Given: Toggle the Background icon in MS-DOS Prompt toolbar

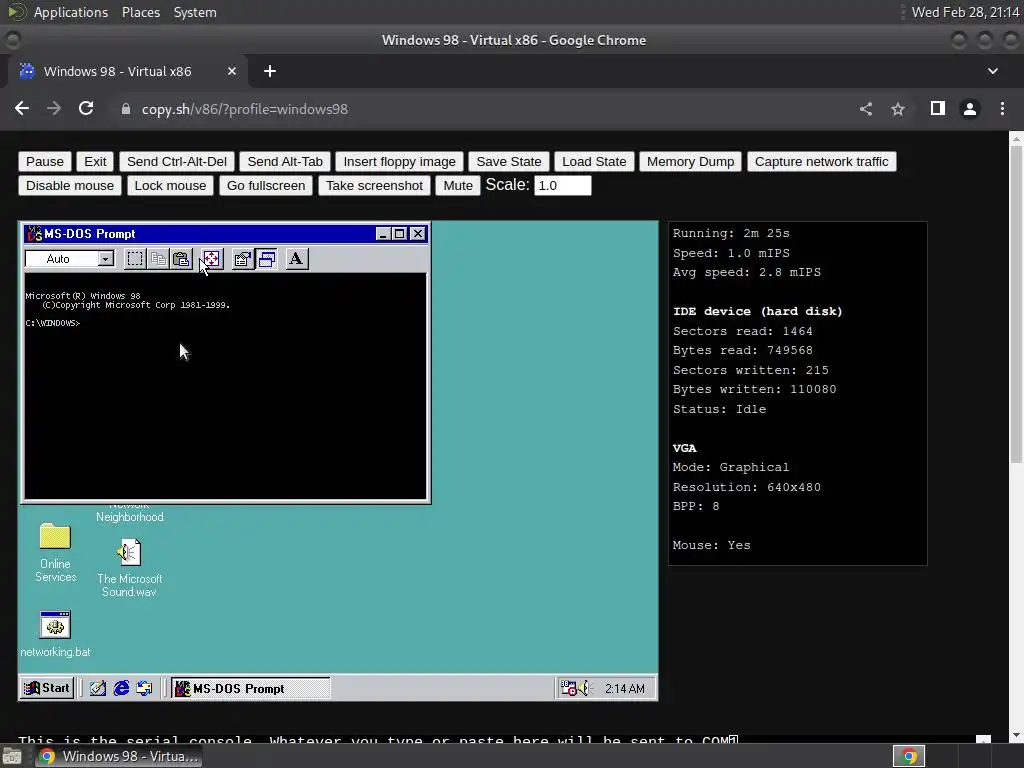Looking at the screenshot, I should pos(266,259).
